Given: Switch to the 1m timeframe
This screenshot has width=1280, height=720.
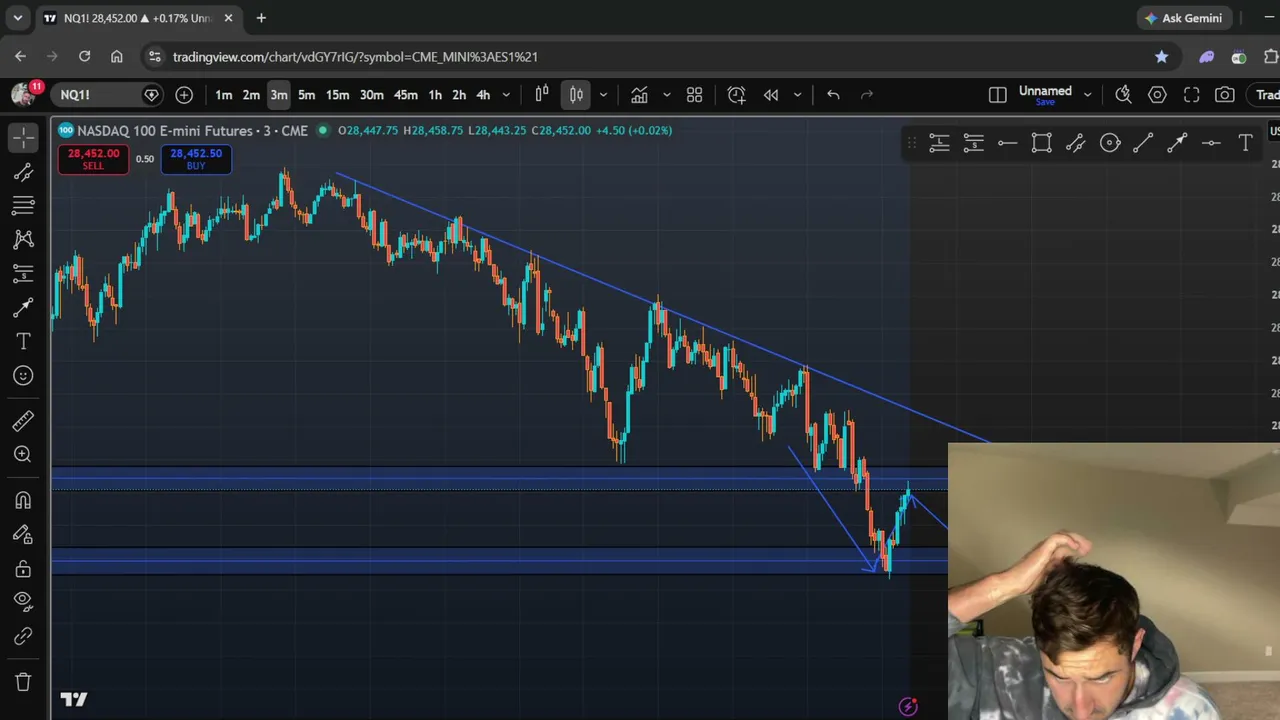Looking at the screenshot, I should click(224, 95).
